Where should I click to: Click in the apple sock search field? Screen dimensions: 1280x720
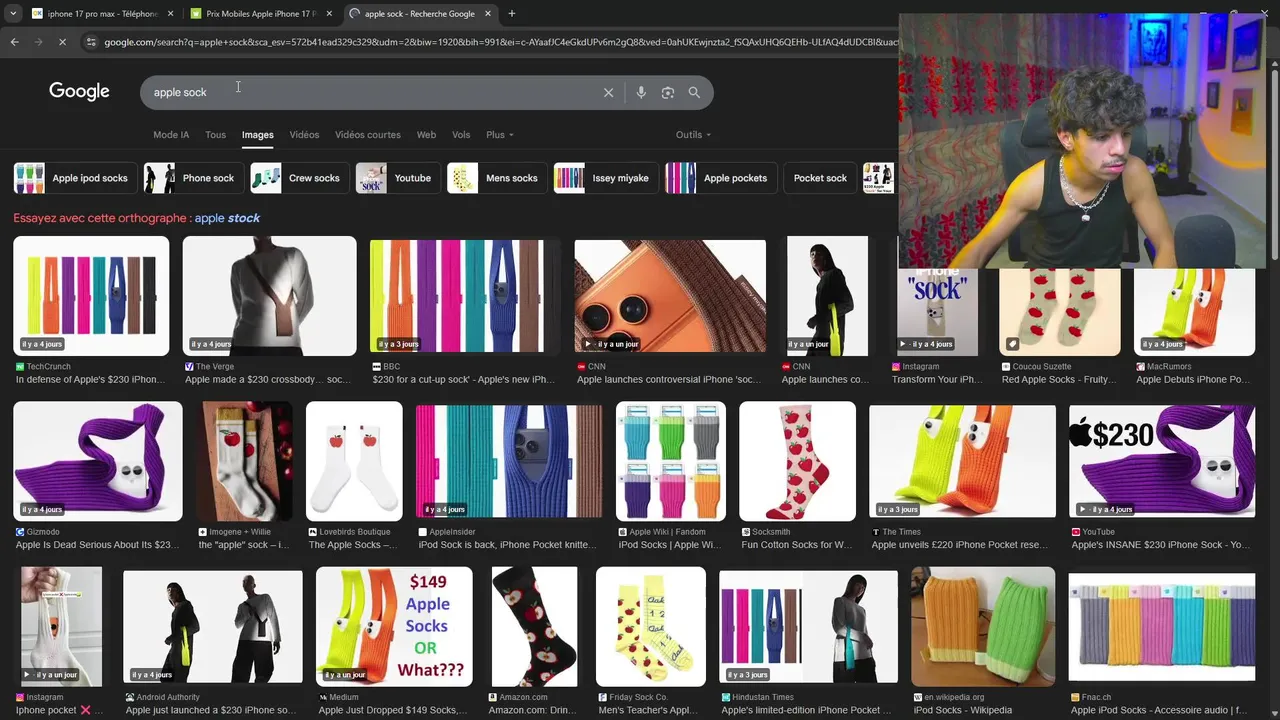point(370,92)
